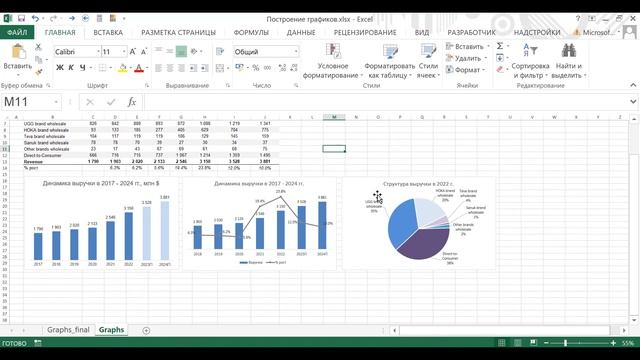Insert AutoSum with the sigma icon
640x360 pixels.
500,46
